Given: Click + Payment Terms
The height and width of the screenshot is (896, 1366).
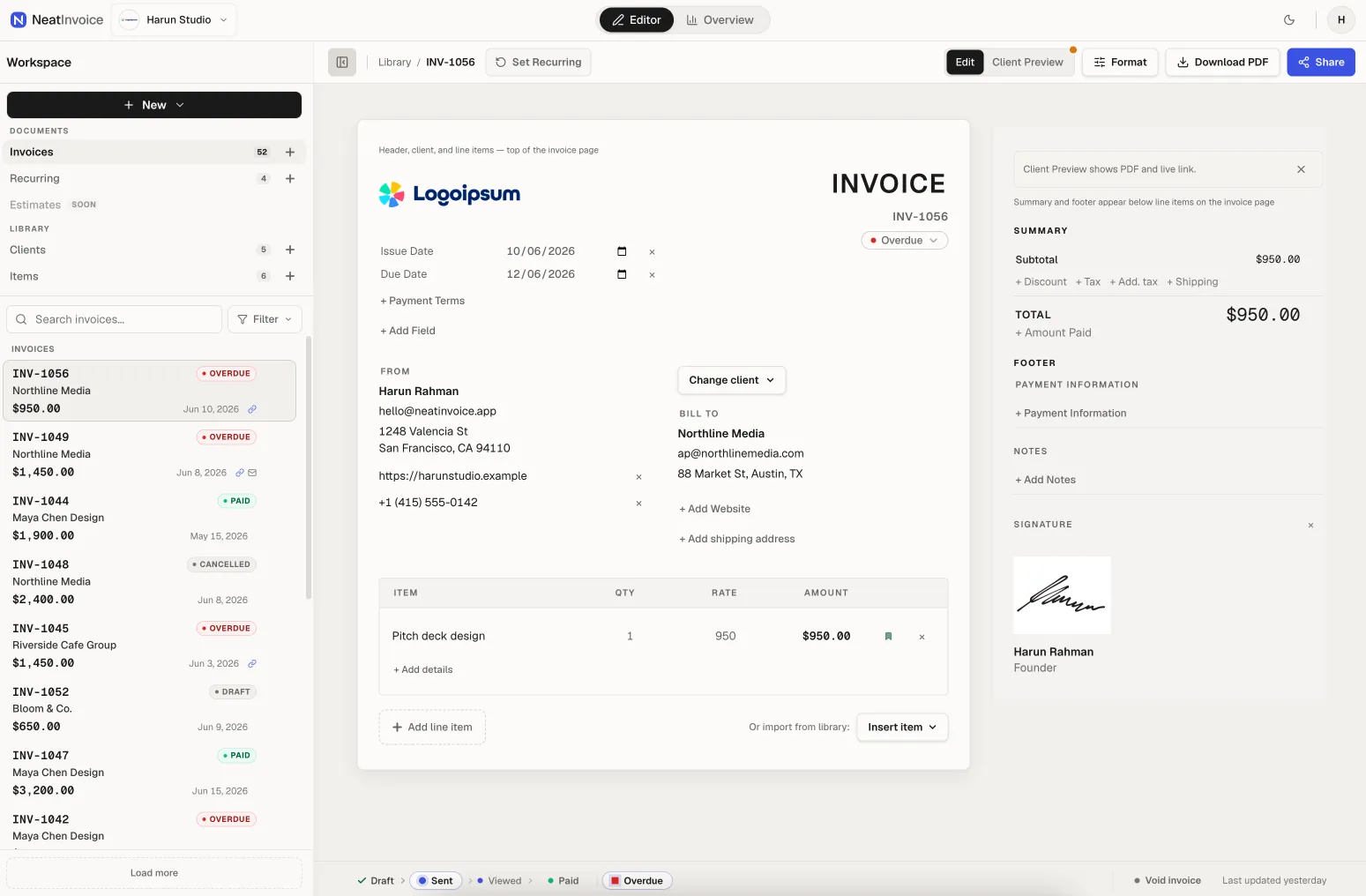Looking at the screenshot, I should [422, 301].
